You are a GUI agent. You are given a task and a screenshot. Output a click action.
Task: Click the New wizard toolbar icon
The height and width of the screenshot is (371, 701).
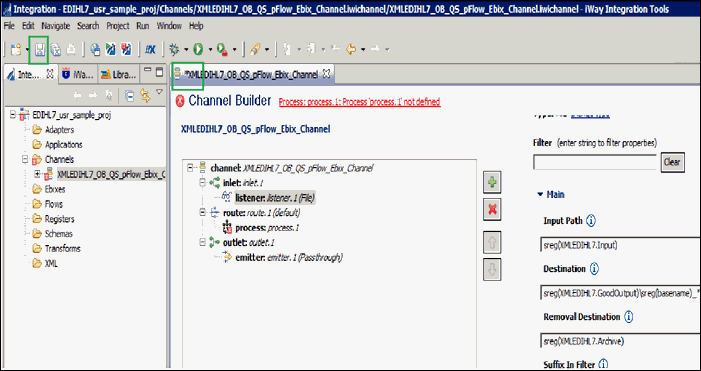click(16, 50)
